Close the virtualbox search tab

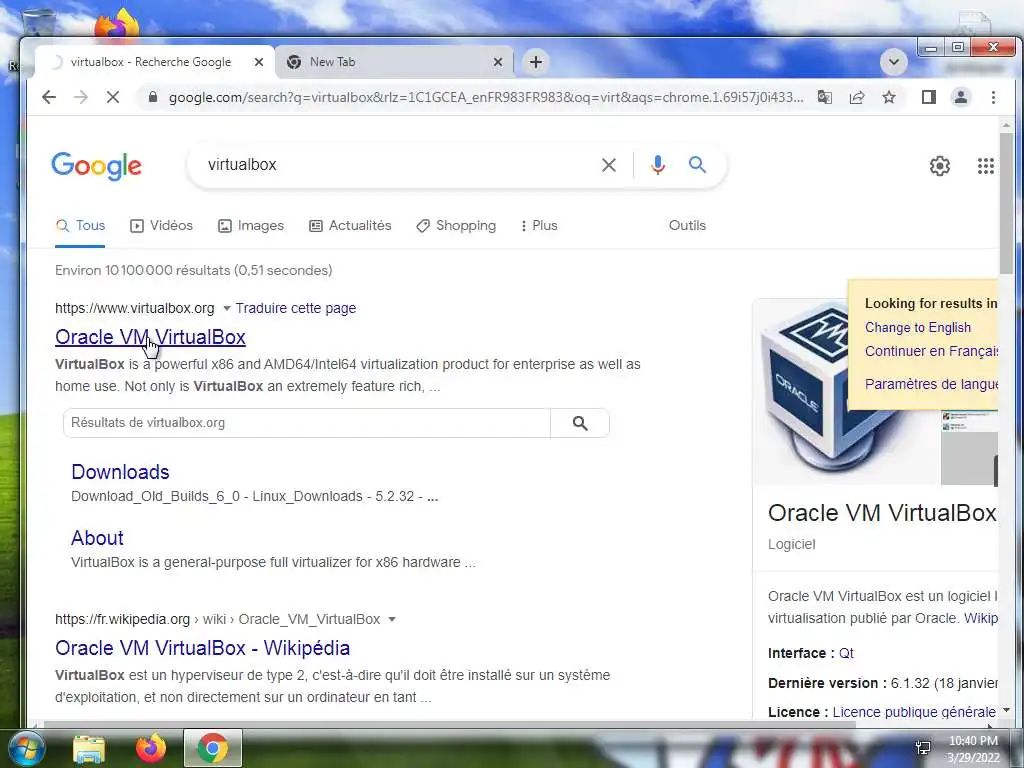(x=259, y=62)
